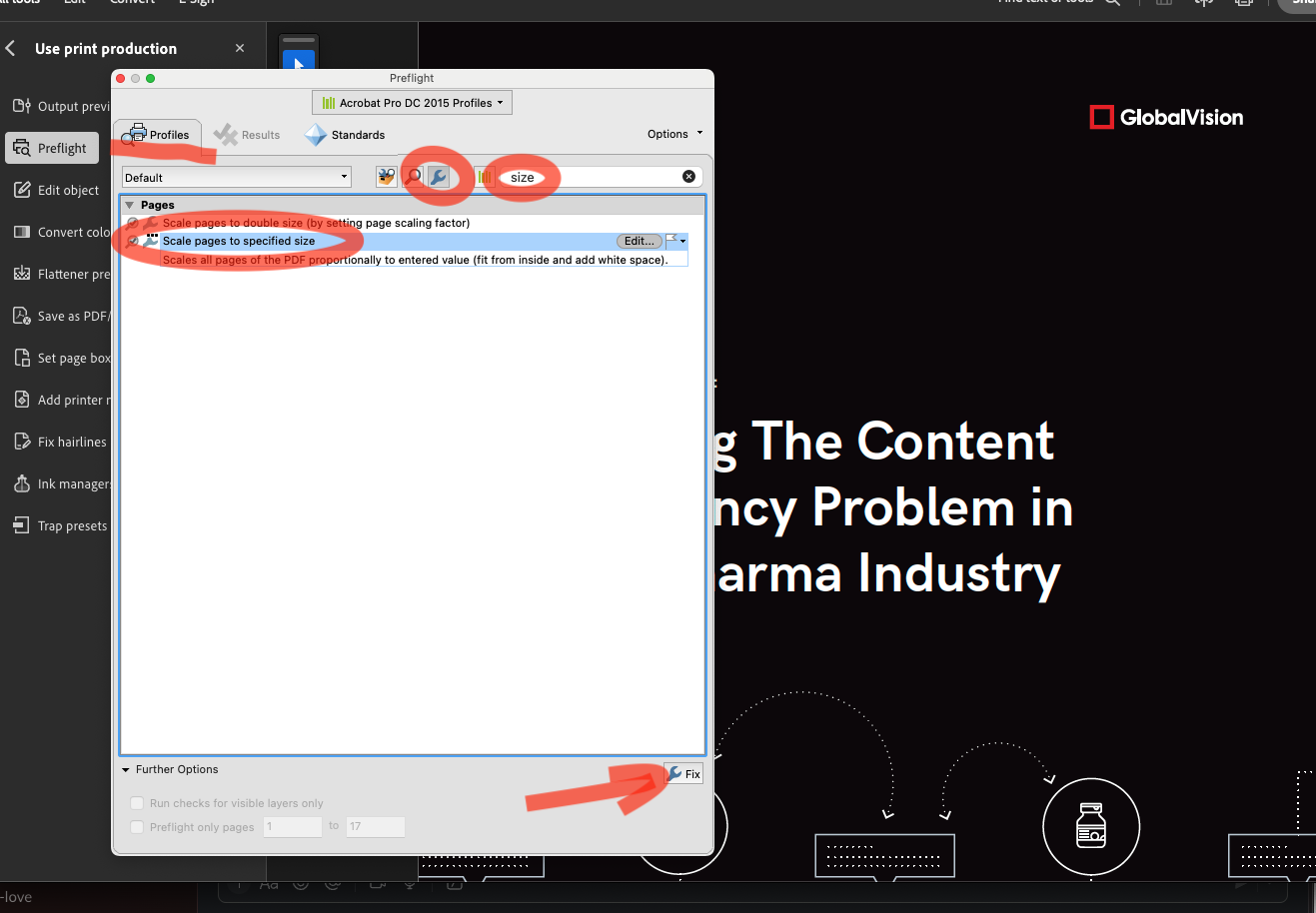Enable 'Preflight only pages' checkbox

pyautogui.click(x=137, y=827)
